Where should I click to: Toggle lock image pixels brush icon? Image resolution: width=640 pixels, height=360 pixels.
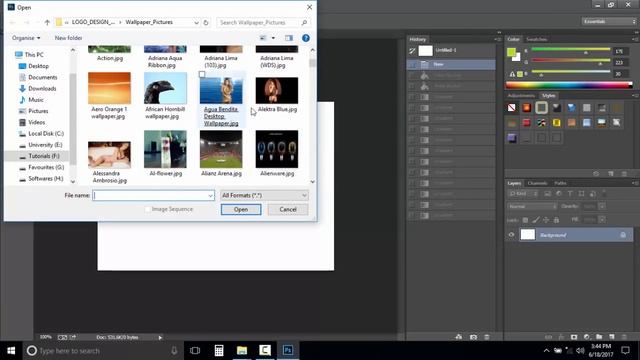click(x=536, y=220)
